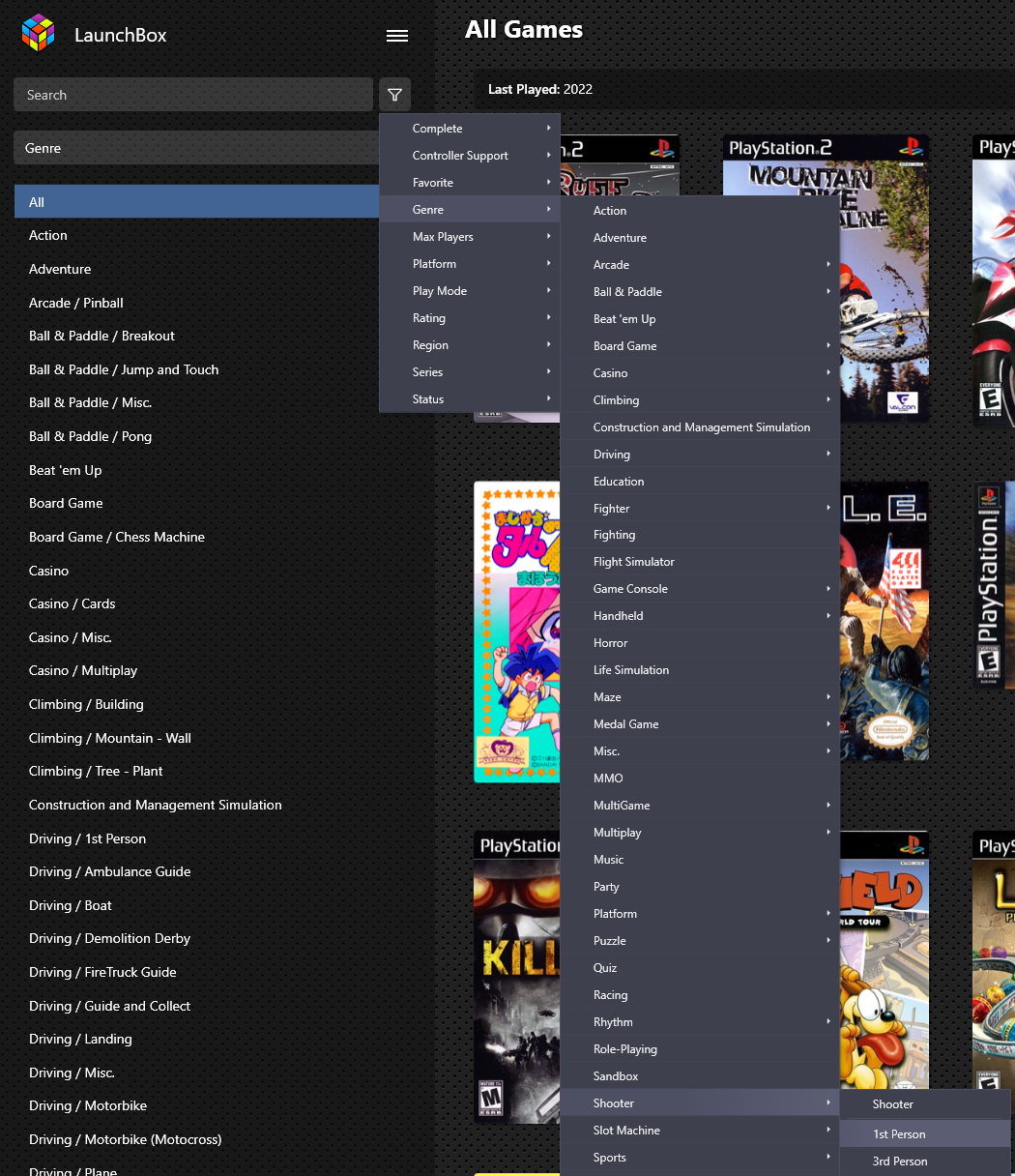Image resolution: width=1015 pixels, height=1176 pixels.
Task: Expand the Platform filter under Max Players
Action: pyautogui.click(x=470, y=264)
